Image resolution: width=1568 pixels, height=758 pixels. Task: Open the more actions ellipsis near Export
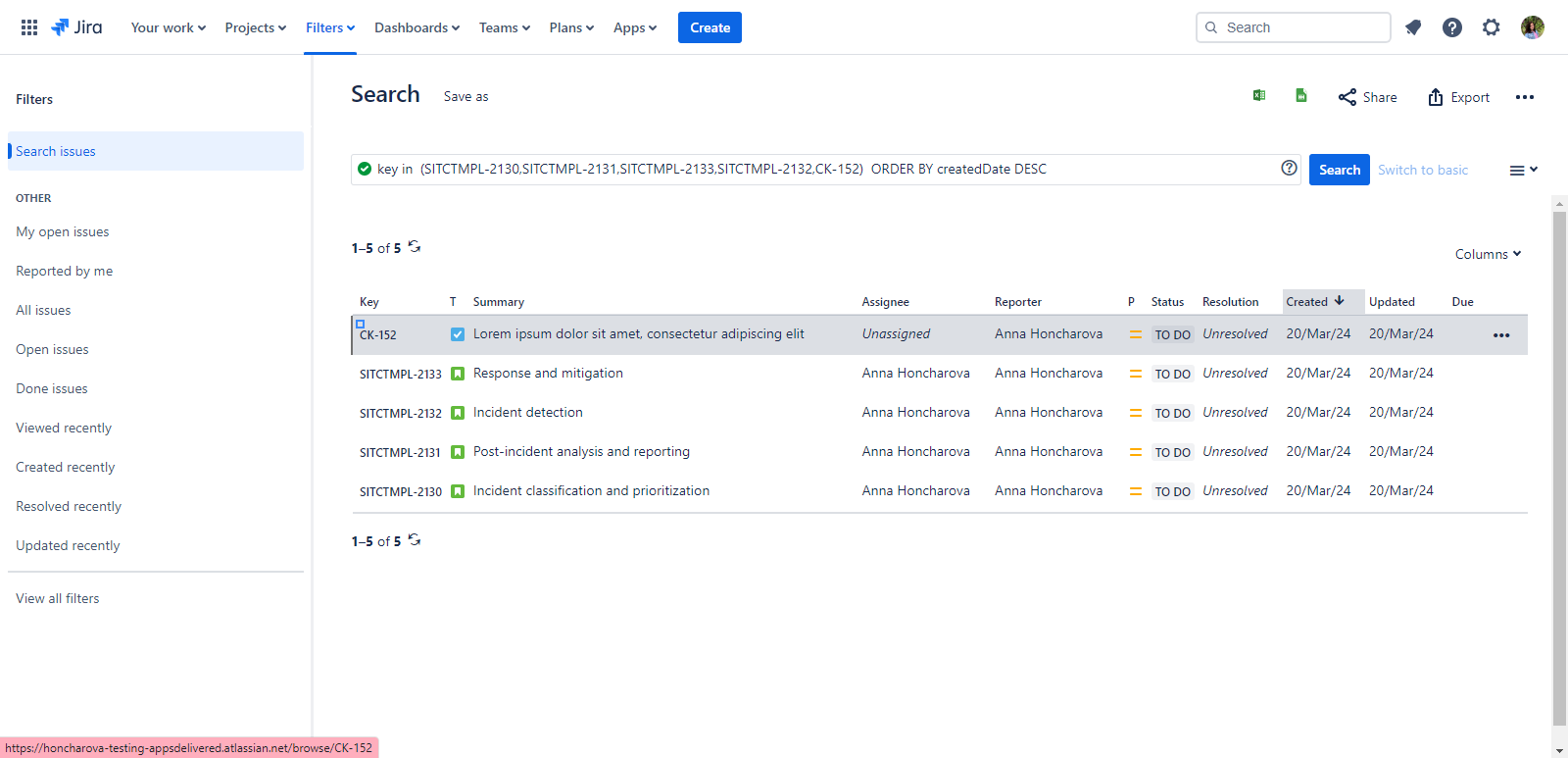coord(1525,97)
